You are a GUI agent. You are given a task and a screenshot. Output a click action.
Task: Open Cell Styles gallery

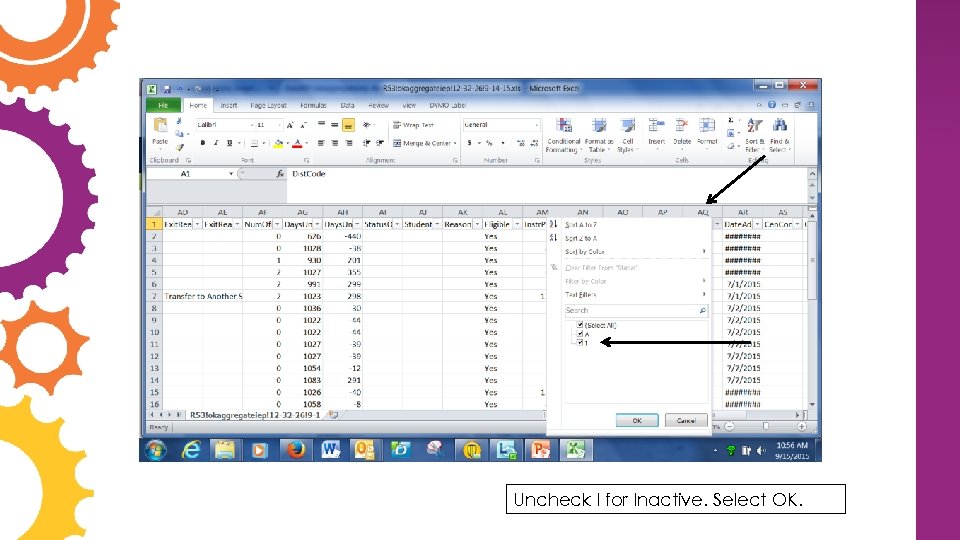627,135
